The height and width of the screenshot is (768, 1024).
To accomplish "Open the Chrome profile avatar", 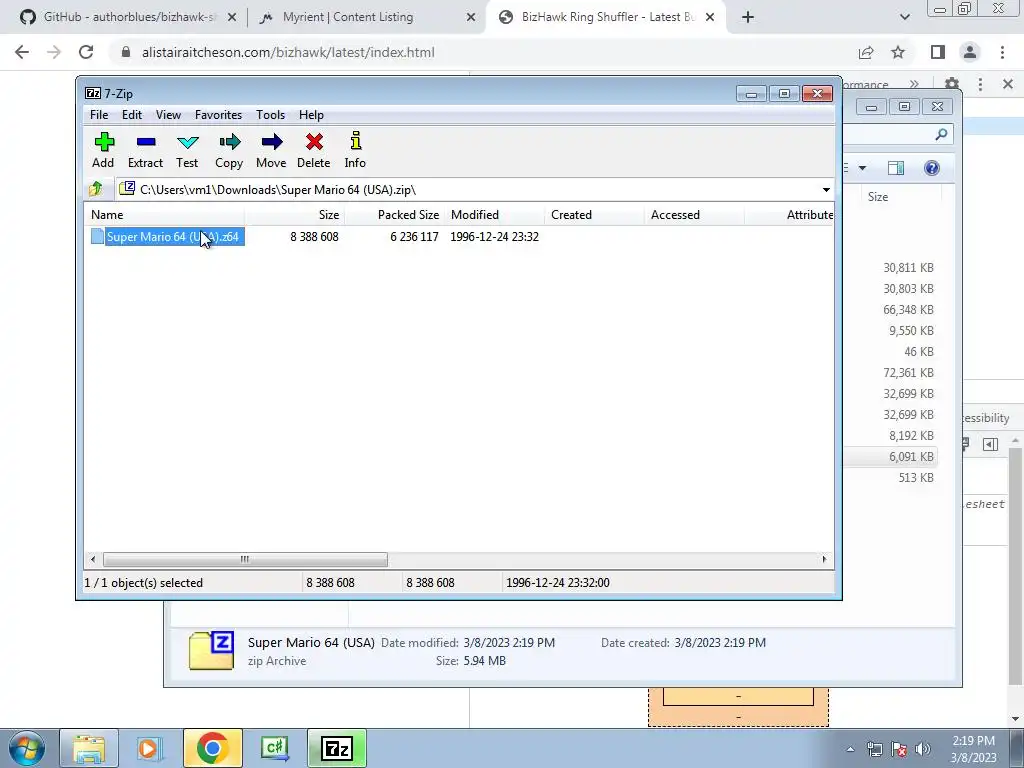I will [970, 52].
